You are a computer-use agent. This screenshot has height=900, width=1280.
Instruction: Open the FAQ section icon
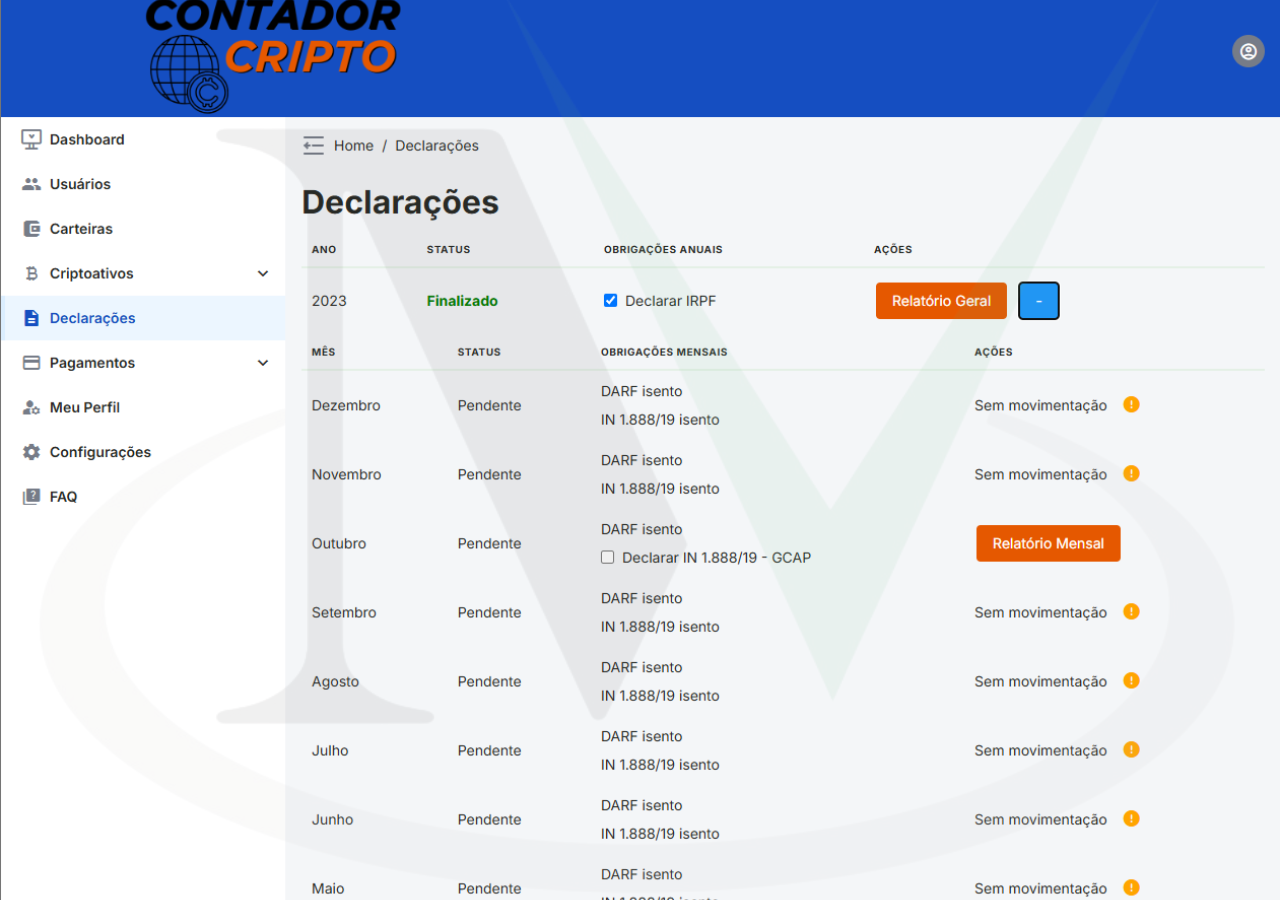point(30,496)
